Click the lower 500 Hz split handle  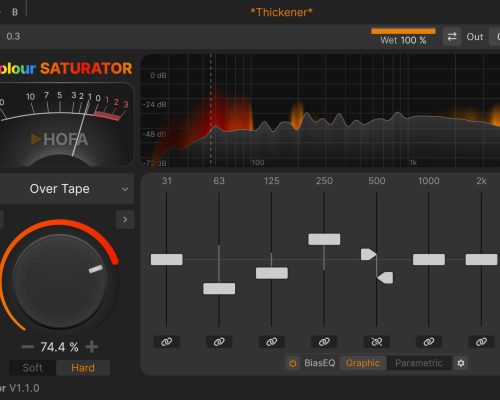tap(385, 278)
